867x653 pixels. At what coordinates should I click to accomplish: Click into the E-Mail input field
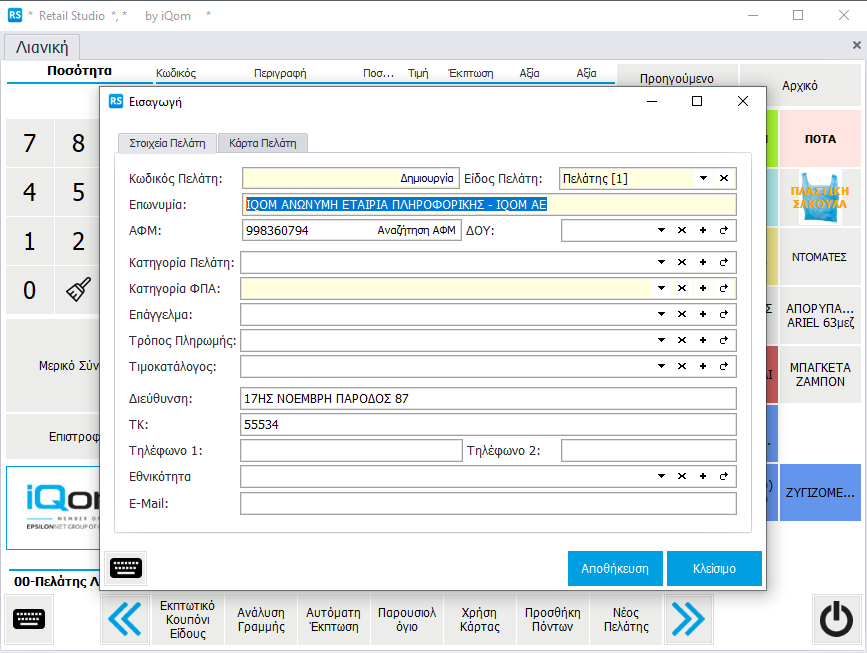click(x=488, y=503)
